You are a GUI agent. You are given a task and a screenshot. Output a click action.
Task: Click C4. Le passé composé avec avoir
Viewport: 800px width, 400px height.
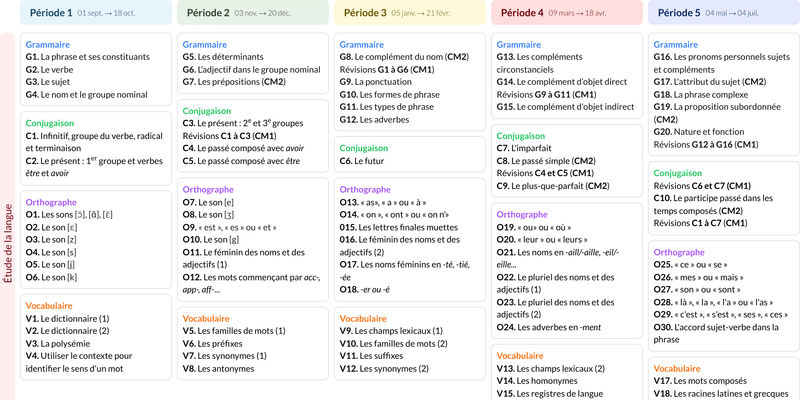(x=243, y=148)
